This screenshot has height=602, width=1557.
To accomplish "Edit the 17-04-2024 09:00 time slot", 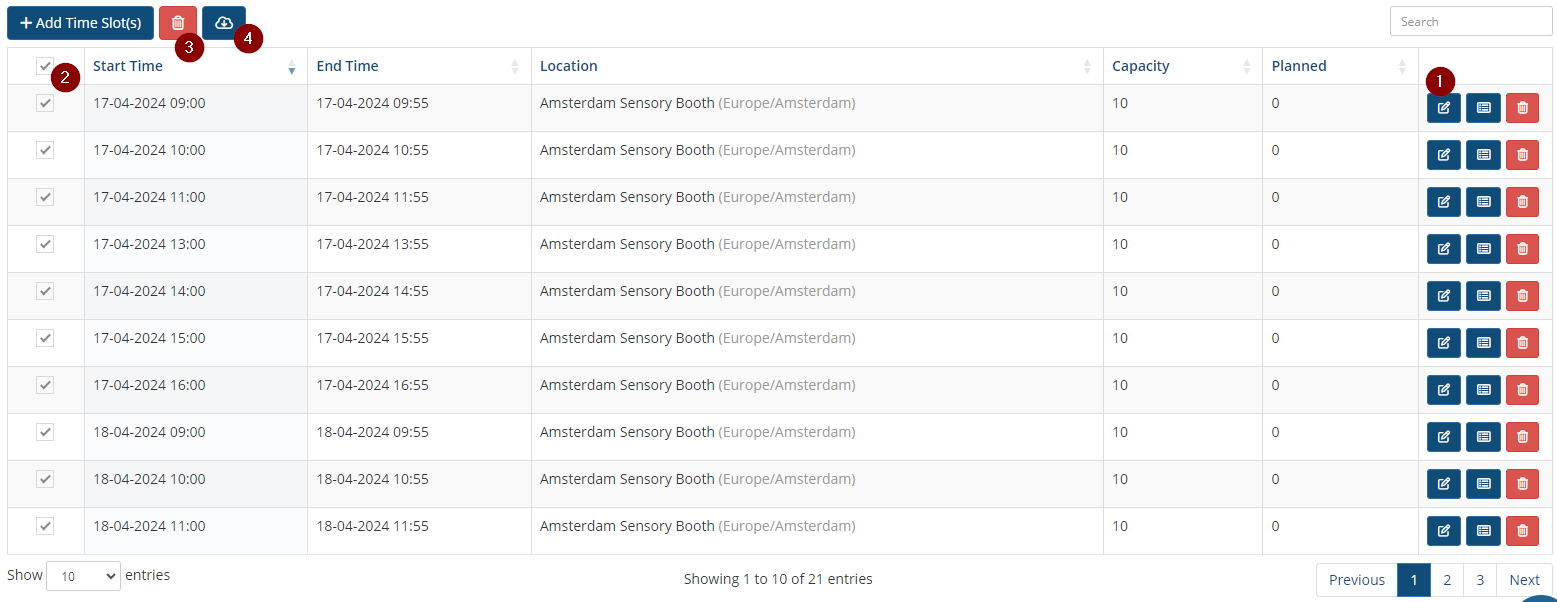I will [x=1443, y=108].
